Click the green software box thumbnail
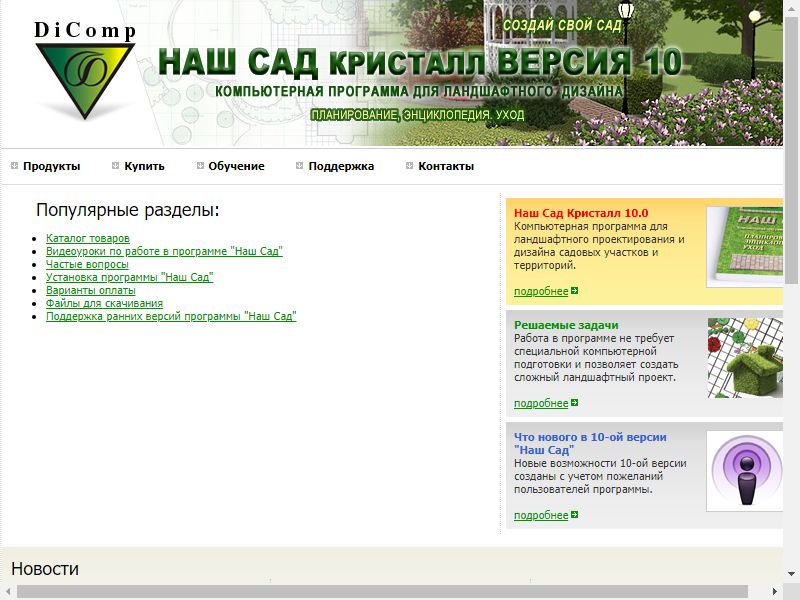This screenshot has height=600, width=800. point(744,247)
